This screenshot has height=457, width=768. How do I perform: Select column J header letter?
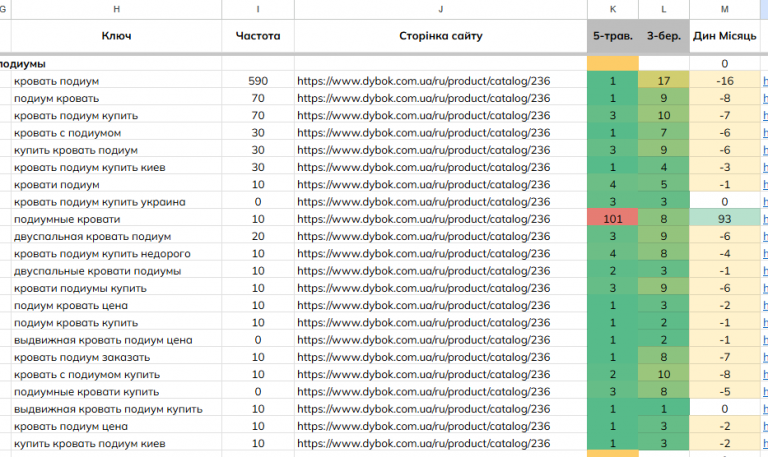point(440,9)
